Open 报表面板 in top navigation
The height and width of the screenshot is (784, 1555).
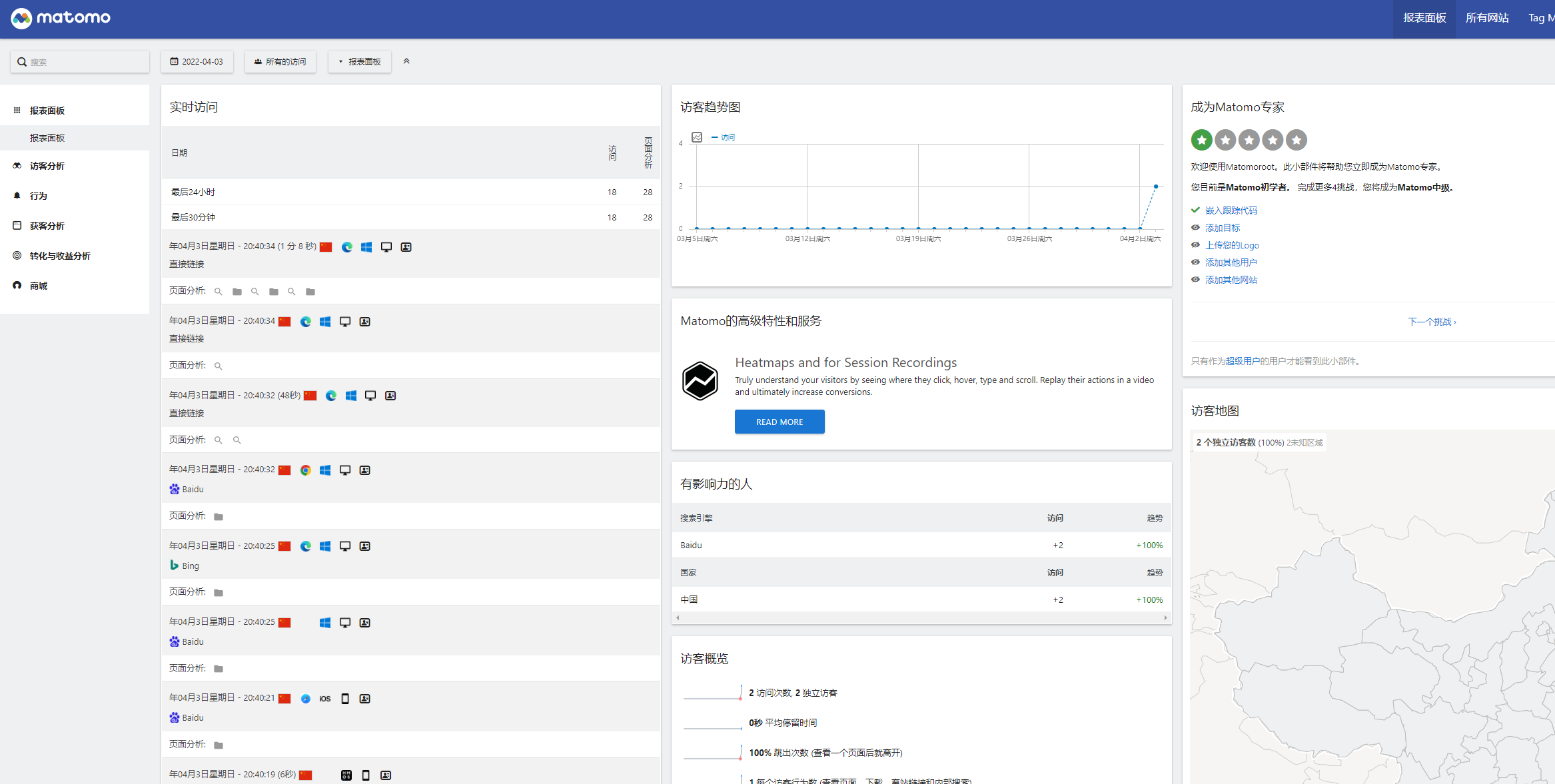click(x=1424, y=19)
